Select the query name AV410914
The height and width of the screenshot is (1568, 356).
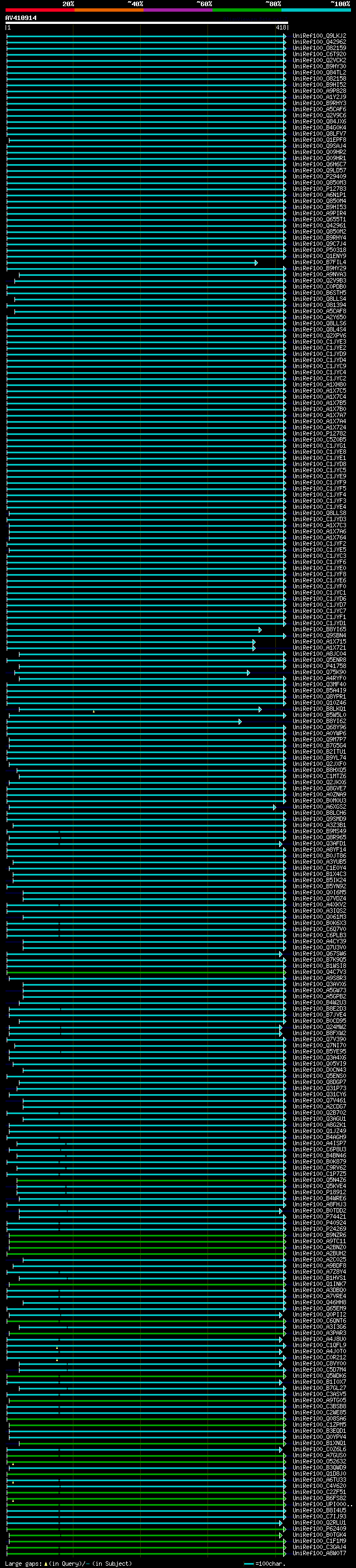[x=21, y=18]
